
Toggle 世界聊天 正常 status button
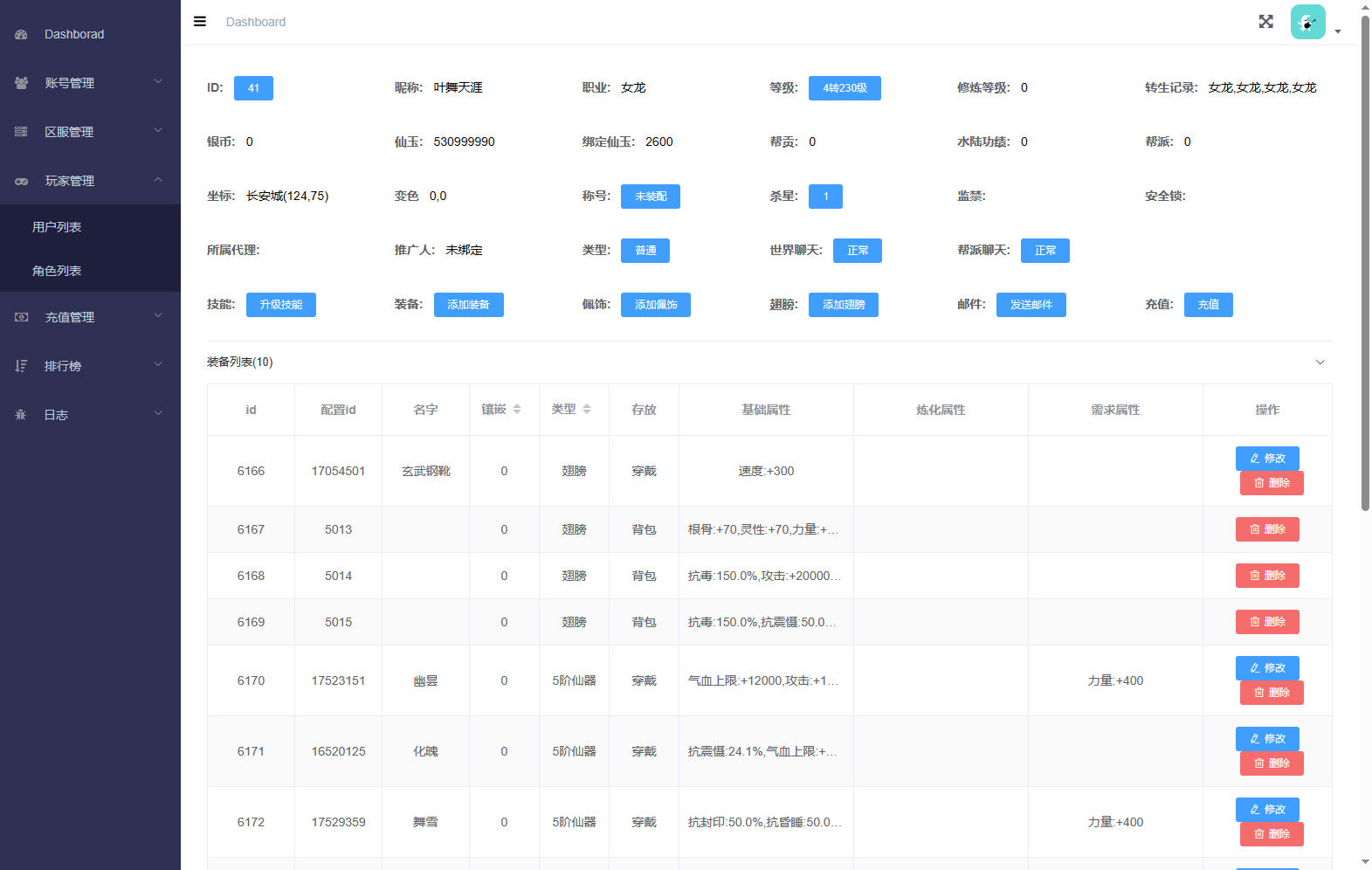858,251
